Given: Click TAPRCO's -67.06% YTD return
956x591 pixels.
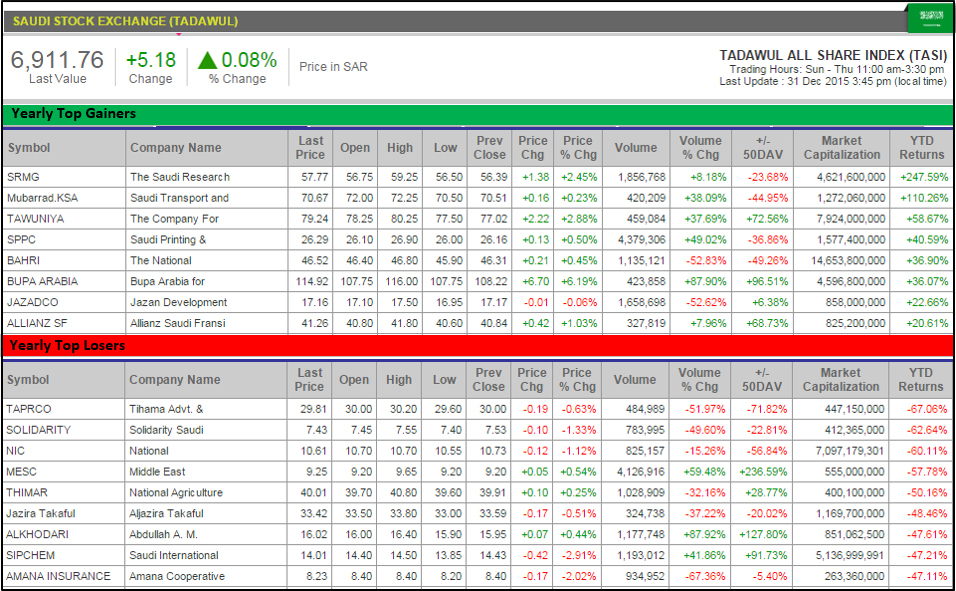Looking at the screenshot, I should tap(927, 409).
